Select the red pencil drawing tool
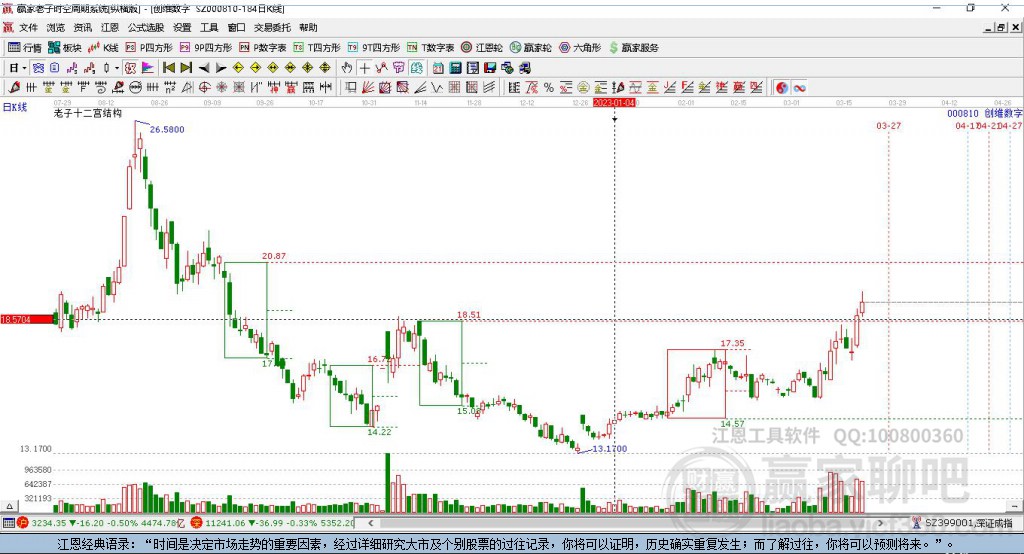Image resolution: width=1024 pixels, height=554 pixels. tap(14, 88)
